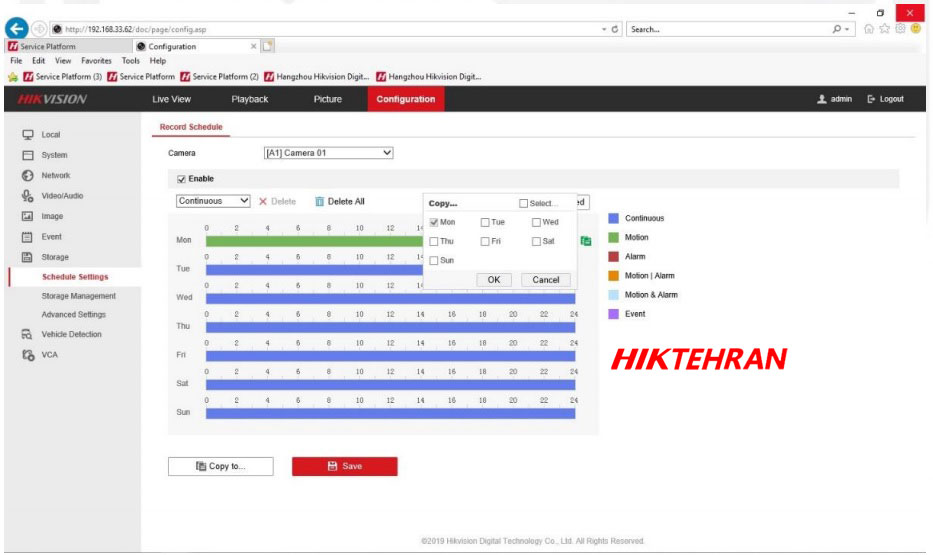This screenshot has width=933, height=555.
Task: Click the red X Delete icon
Action: click(x=263, y=202)
